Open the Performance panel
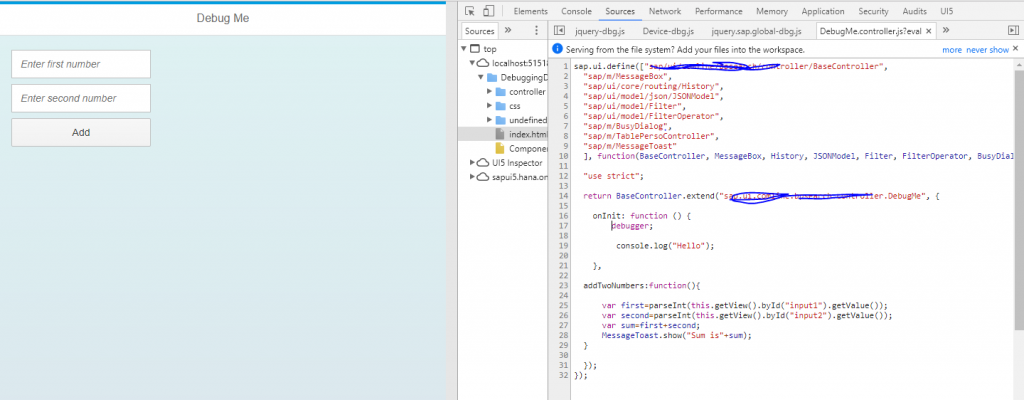Screen dimensions: 1024x400 click(718, 11)
